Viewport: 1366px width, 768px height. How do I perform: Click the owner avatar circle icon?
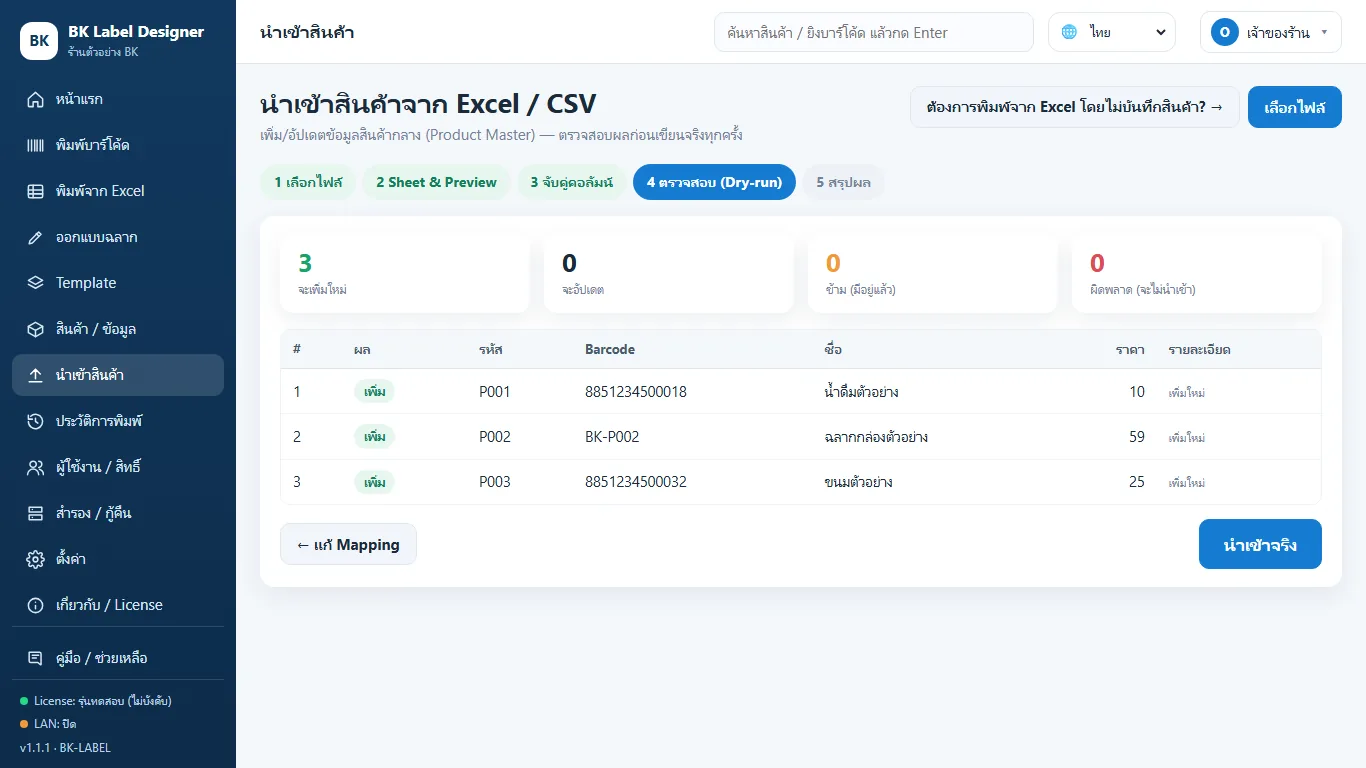click(1225, 32)
